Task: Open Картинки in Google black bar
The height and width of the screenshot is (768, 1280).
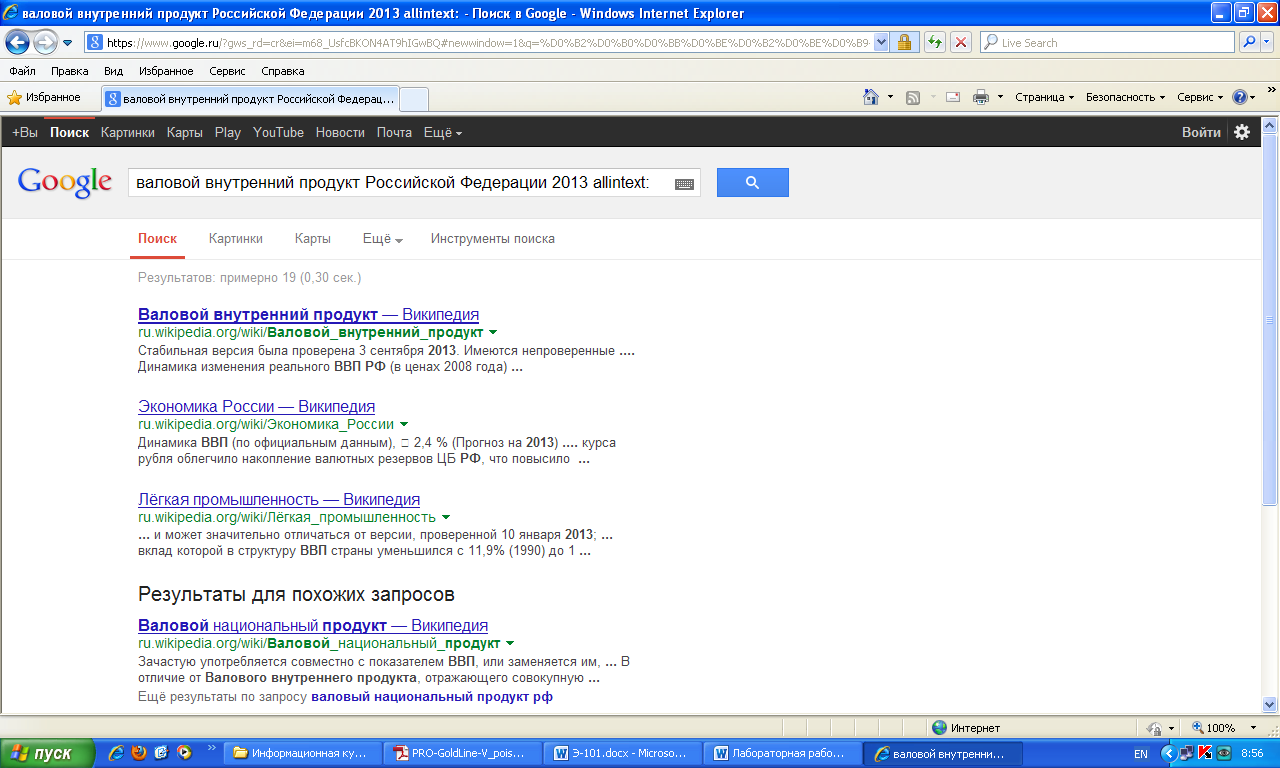Action: click(x=128, y=132)
